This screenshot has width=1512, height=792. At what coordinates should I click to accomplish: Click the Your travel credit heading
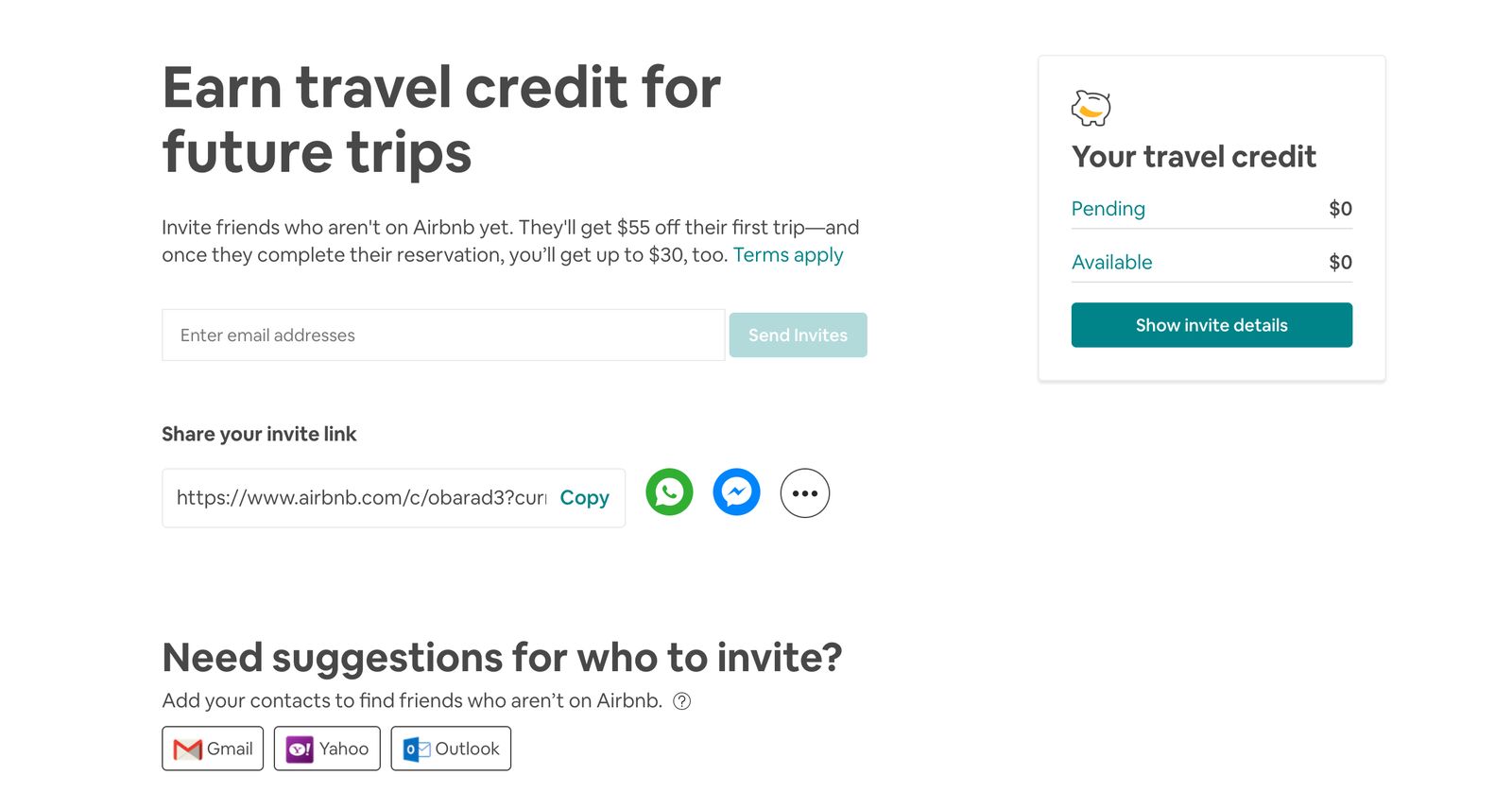pyautogui.click(x=1194, y=157)
